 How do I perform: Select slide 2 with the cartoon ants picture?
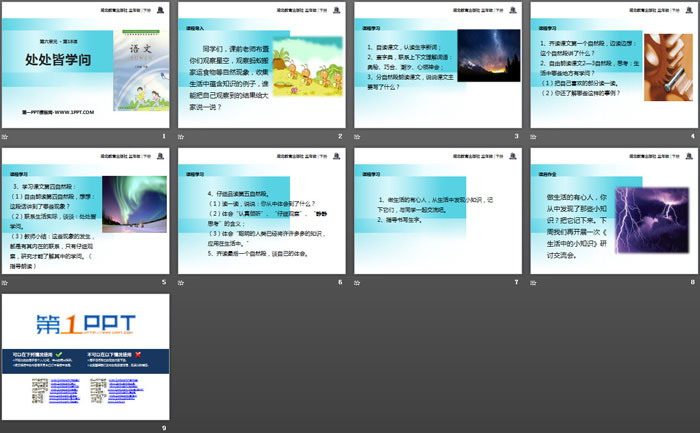click(x=262, y=65)
